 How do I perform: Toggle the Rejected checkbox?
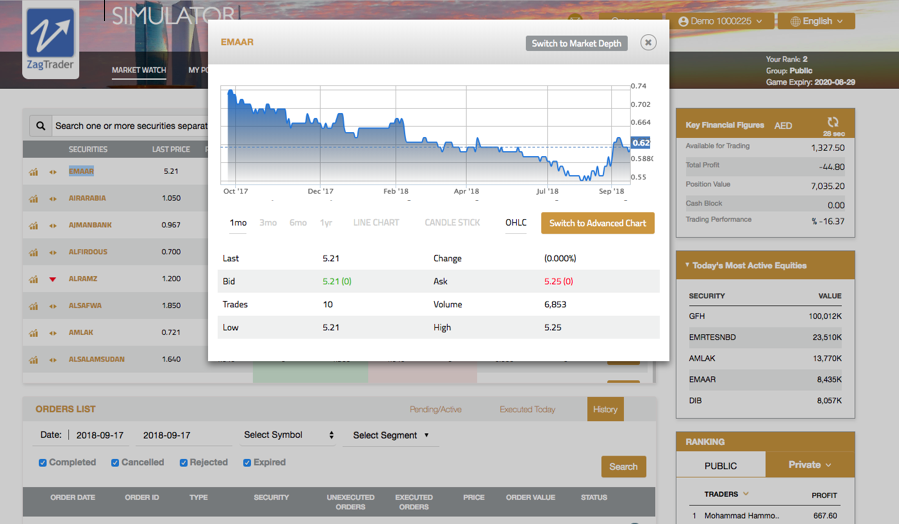click(184, 463)
